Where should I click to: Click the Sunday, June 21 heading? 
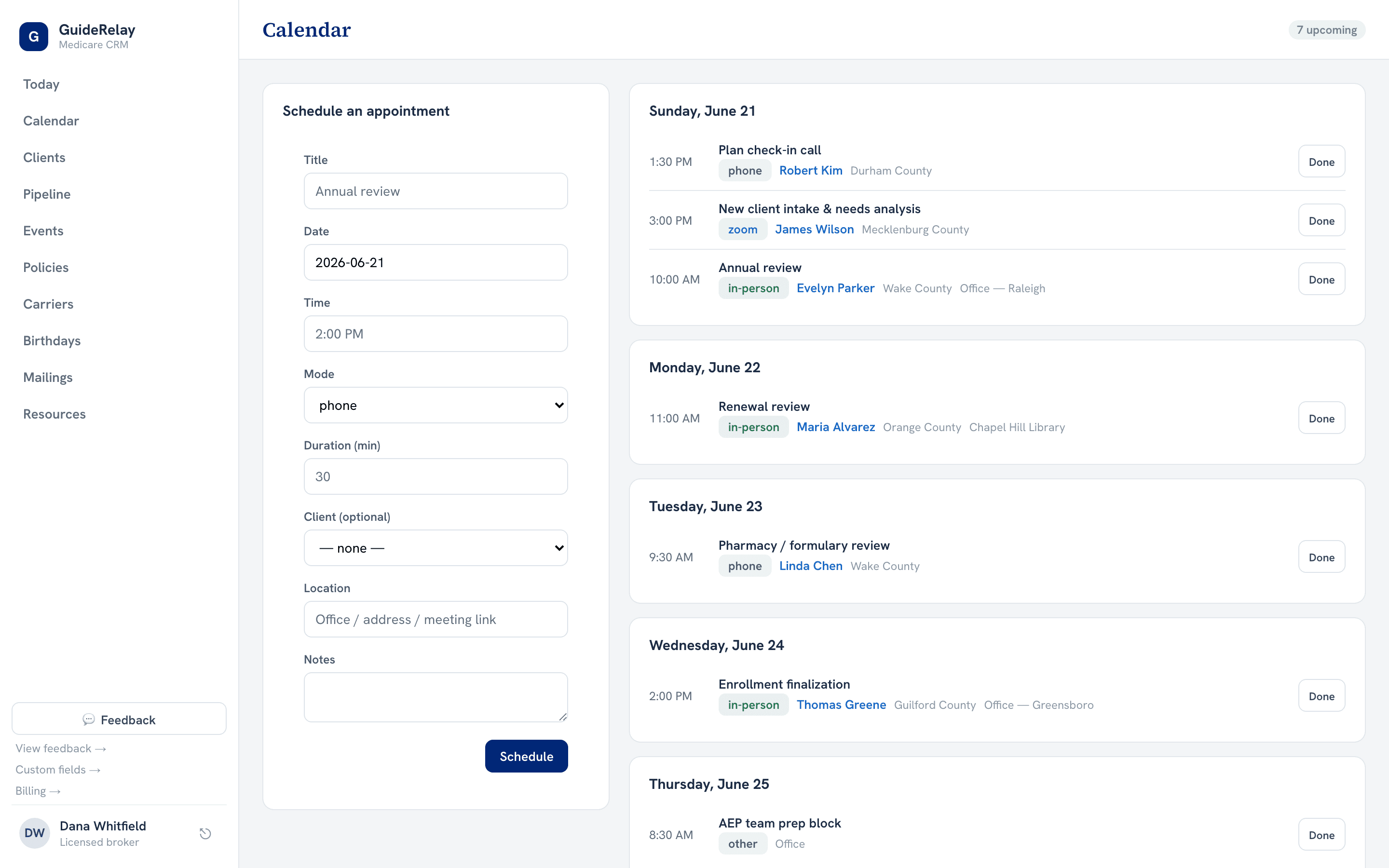[702, 111]
